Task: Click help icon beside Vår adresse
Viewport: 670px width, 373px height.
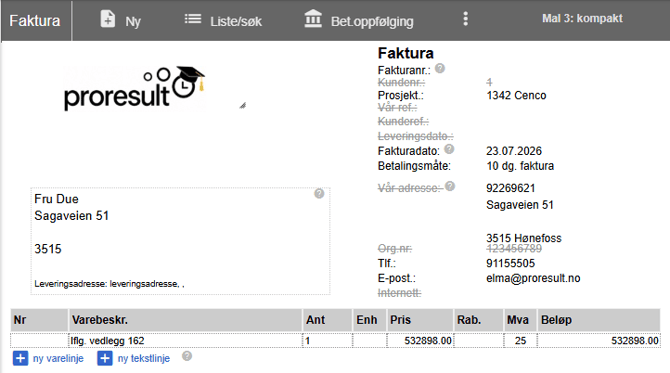Action: (x=450, y=186)
